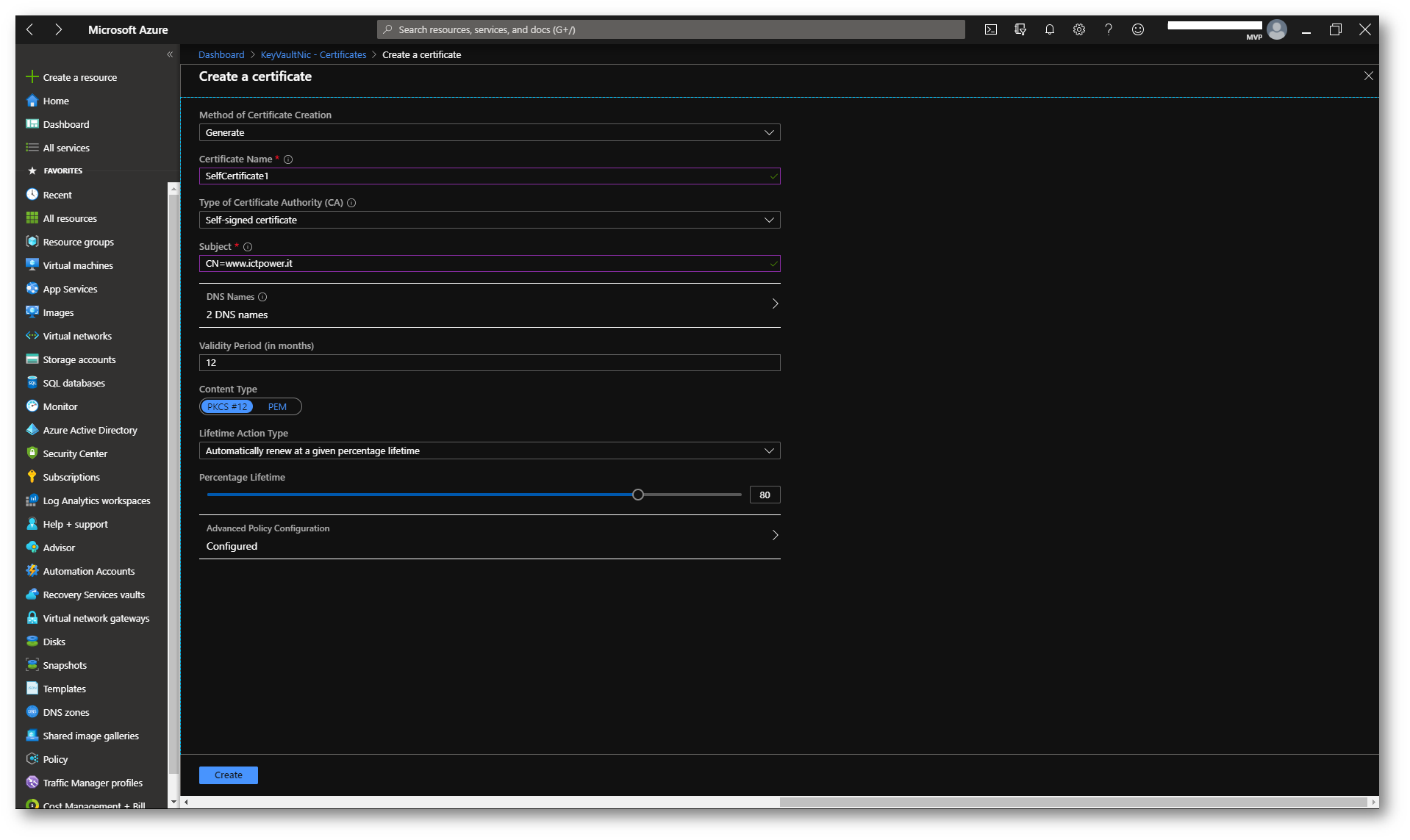Click the horizontal scrollbar at bottom

pos(1073,802)
